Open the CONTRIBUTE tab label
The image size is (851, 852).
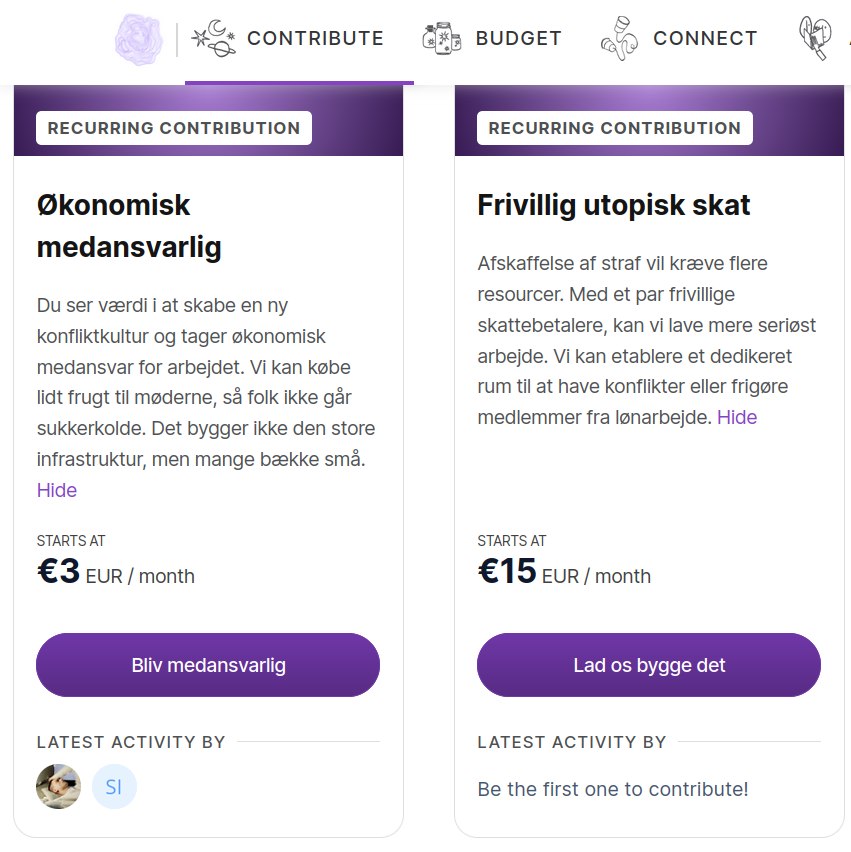tap(315, 39)
